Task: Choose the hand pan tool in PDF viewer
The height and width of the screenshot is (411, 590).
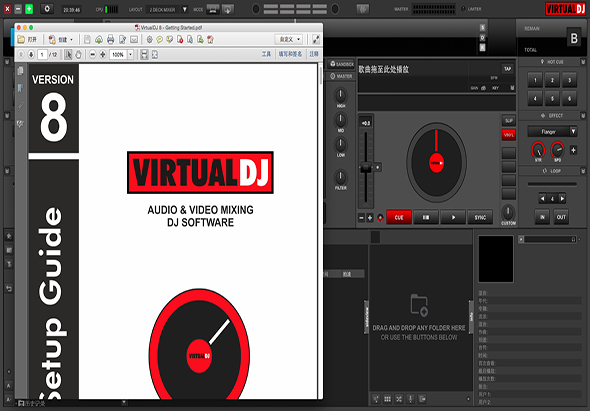Action: [78, 55]
